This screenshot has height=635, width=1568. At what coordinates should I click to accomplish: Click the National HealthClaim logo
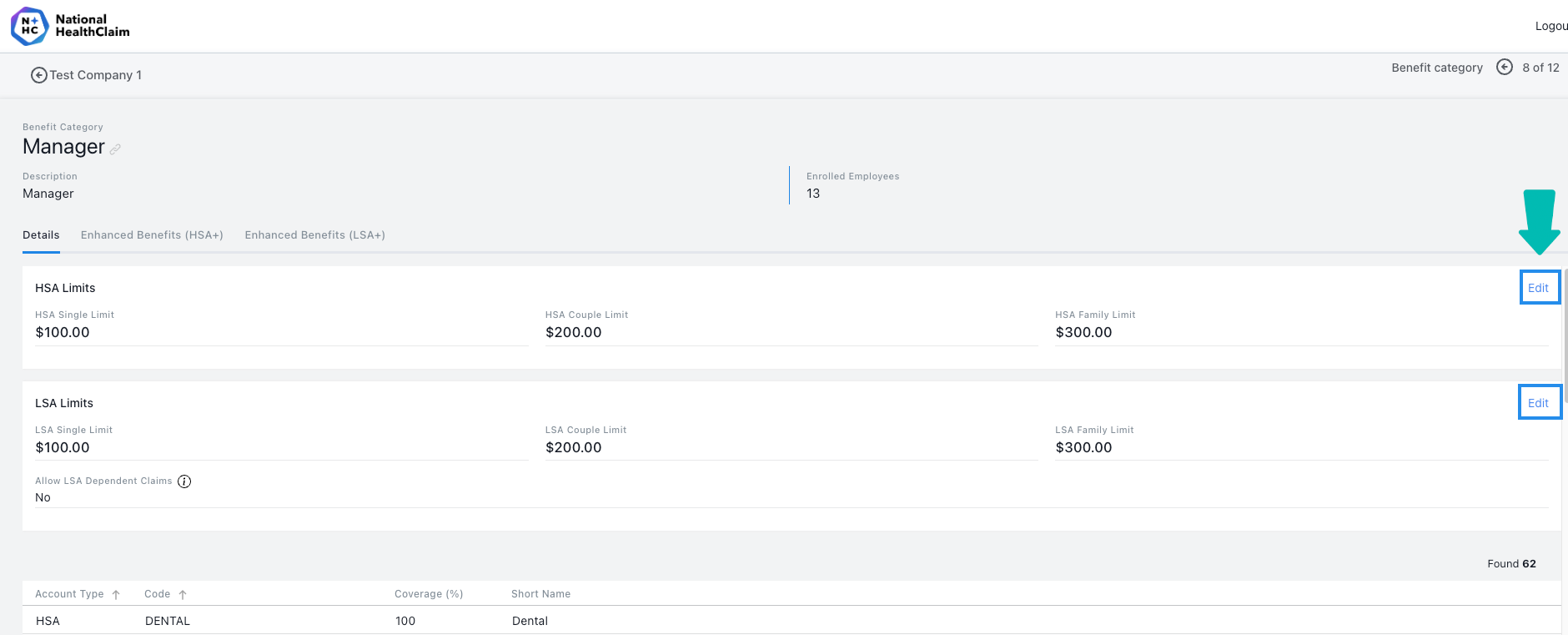pyautogui.click(x=70, y=26)
